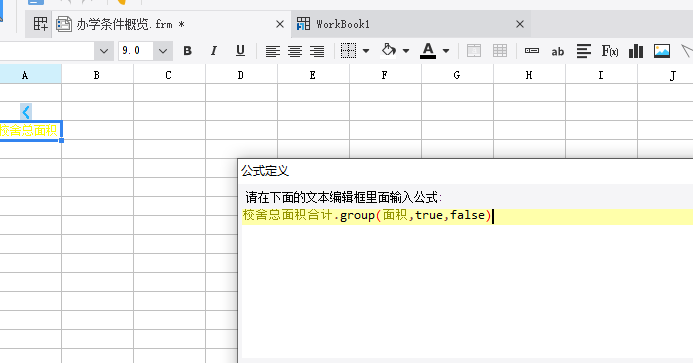The image size is (693, 363).
Task: Click the cell border style icon
Action: point(348,51)
